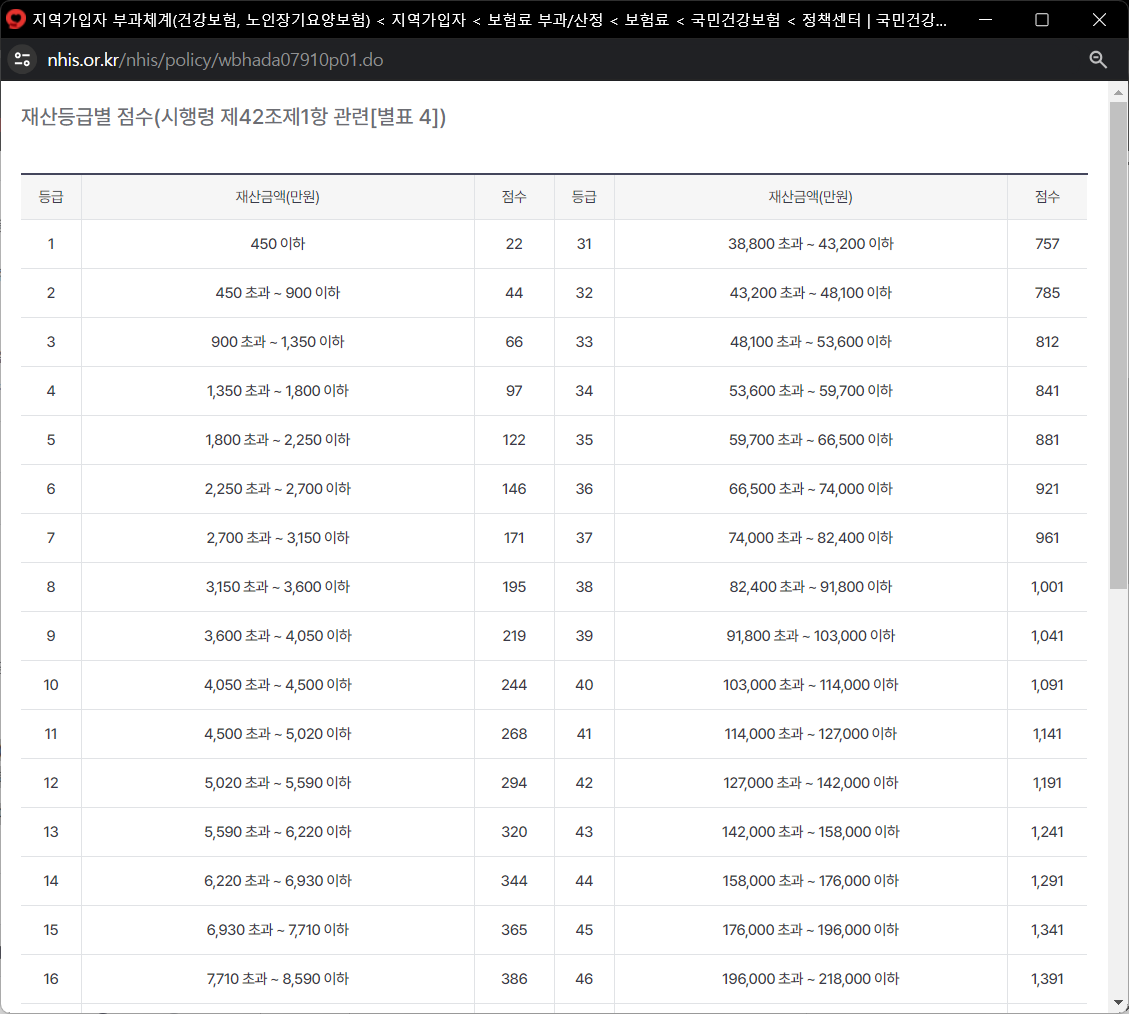Viewport: 1129px width, 1014px height.
Task: Click the cell '53,600 초과 ~ 59,700 이하'
Action: (811, 391)
